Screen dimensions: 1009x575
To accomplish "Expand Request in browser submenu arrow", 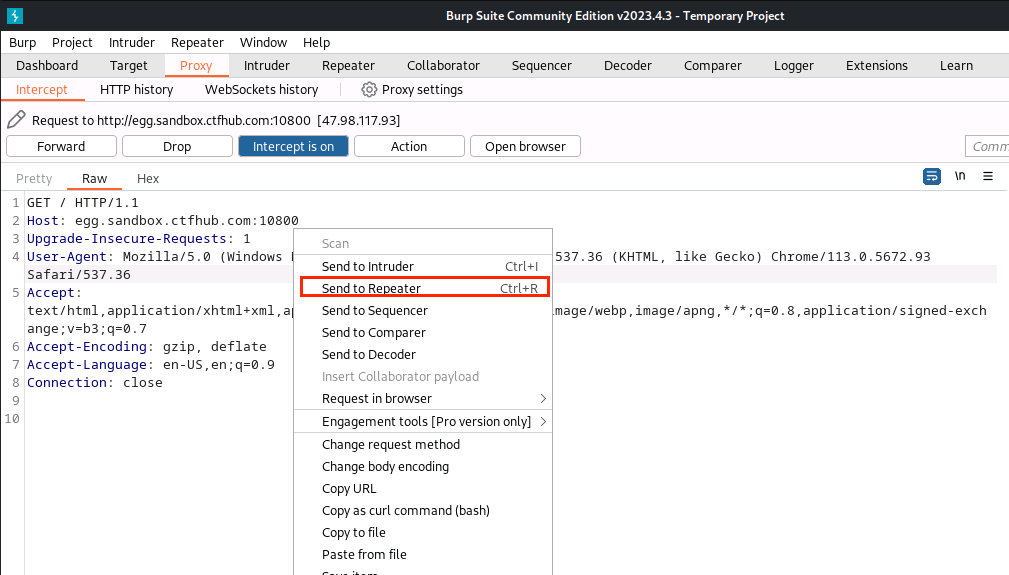I will coord(543,399).
